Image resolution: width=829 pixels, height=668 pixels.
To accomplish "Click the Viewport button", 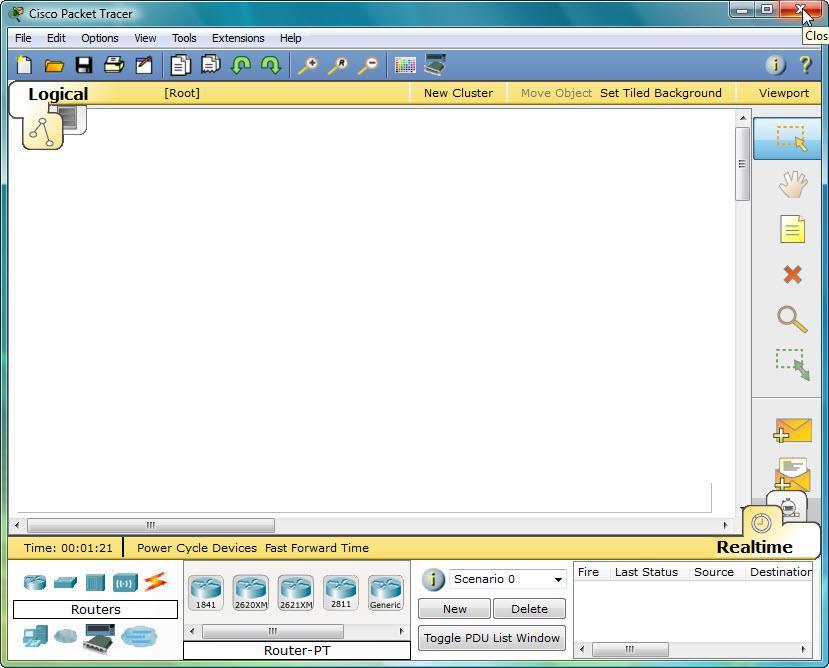I will pos(784,93).
